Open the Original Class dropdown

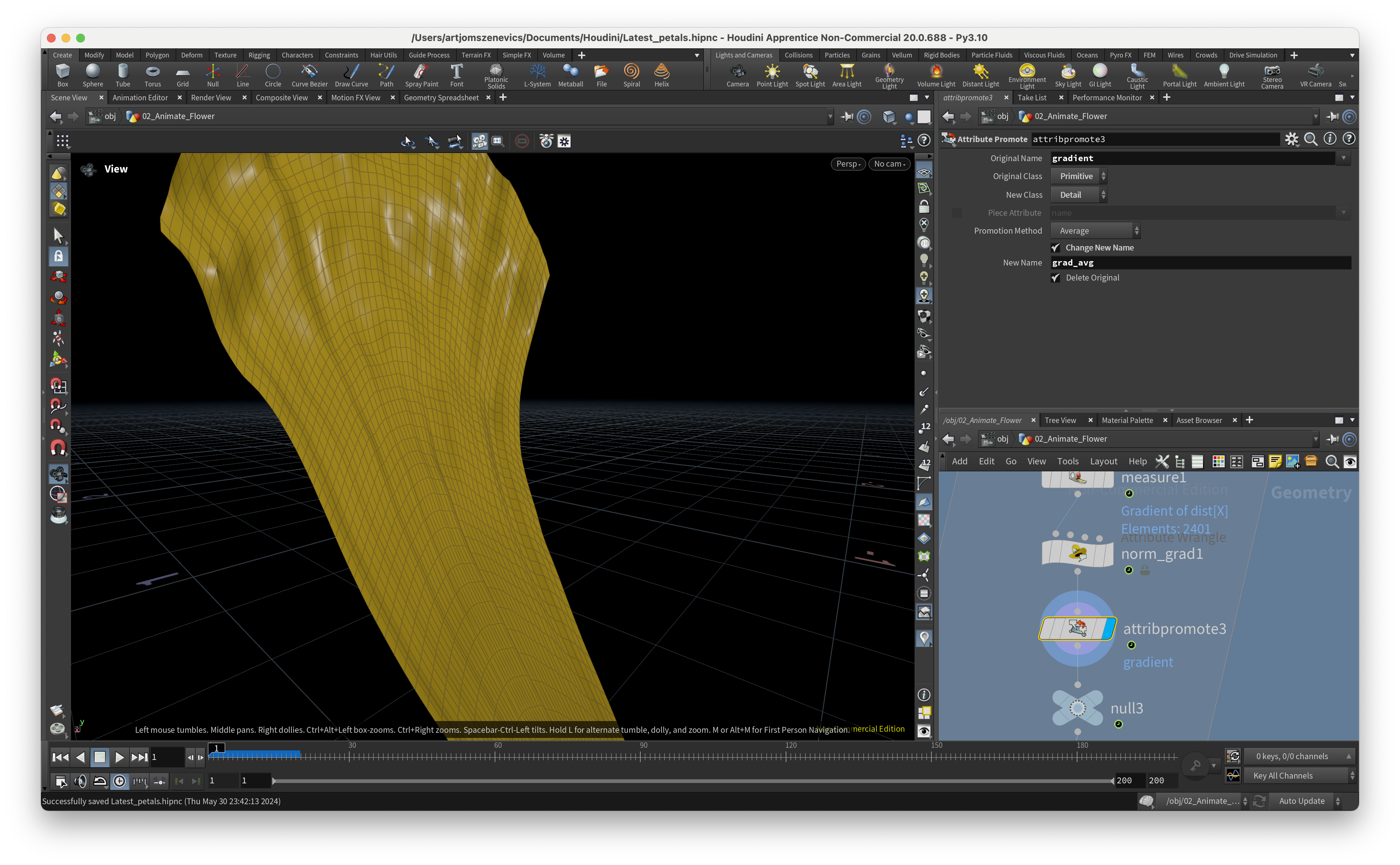coord(1079,176)
